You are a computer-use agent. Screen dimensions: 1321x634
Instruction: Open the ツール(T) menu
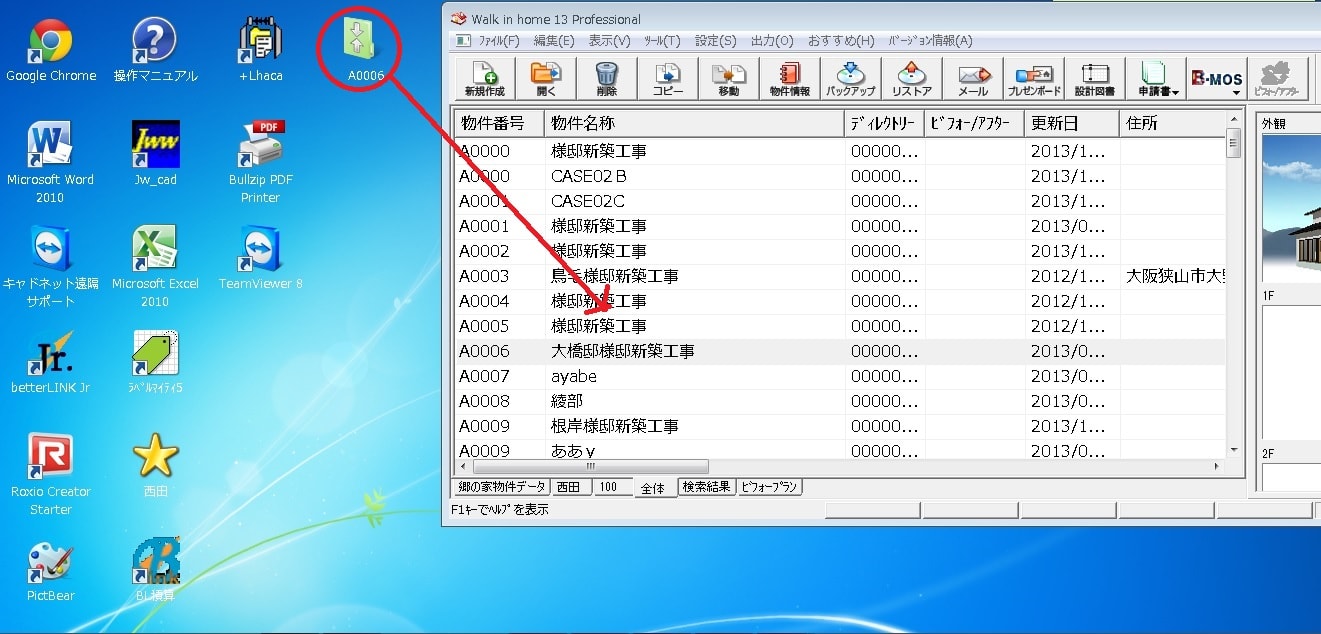click(662, 41)
